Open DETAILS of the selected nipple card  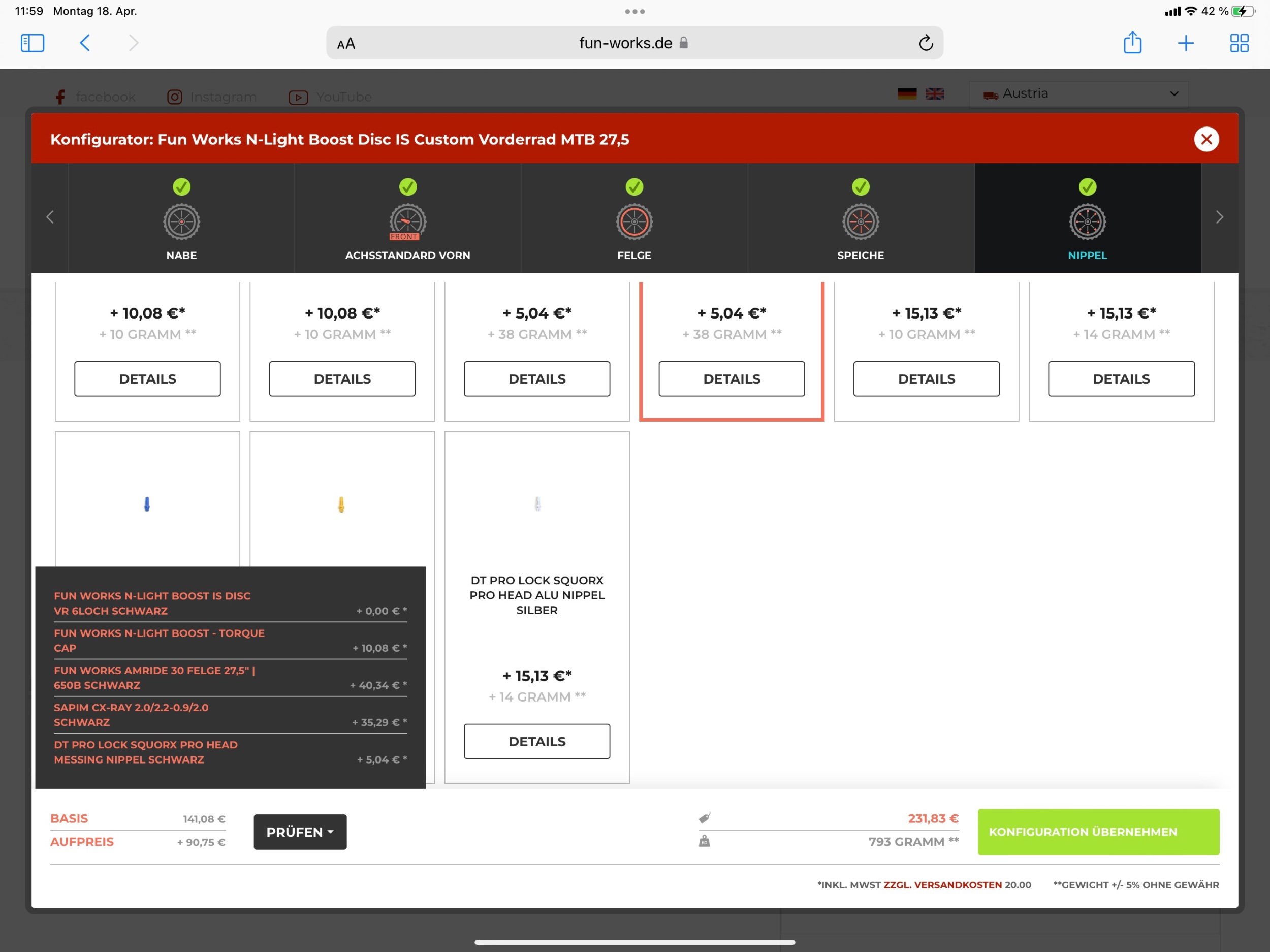coord(732,378)
